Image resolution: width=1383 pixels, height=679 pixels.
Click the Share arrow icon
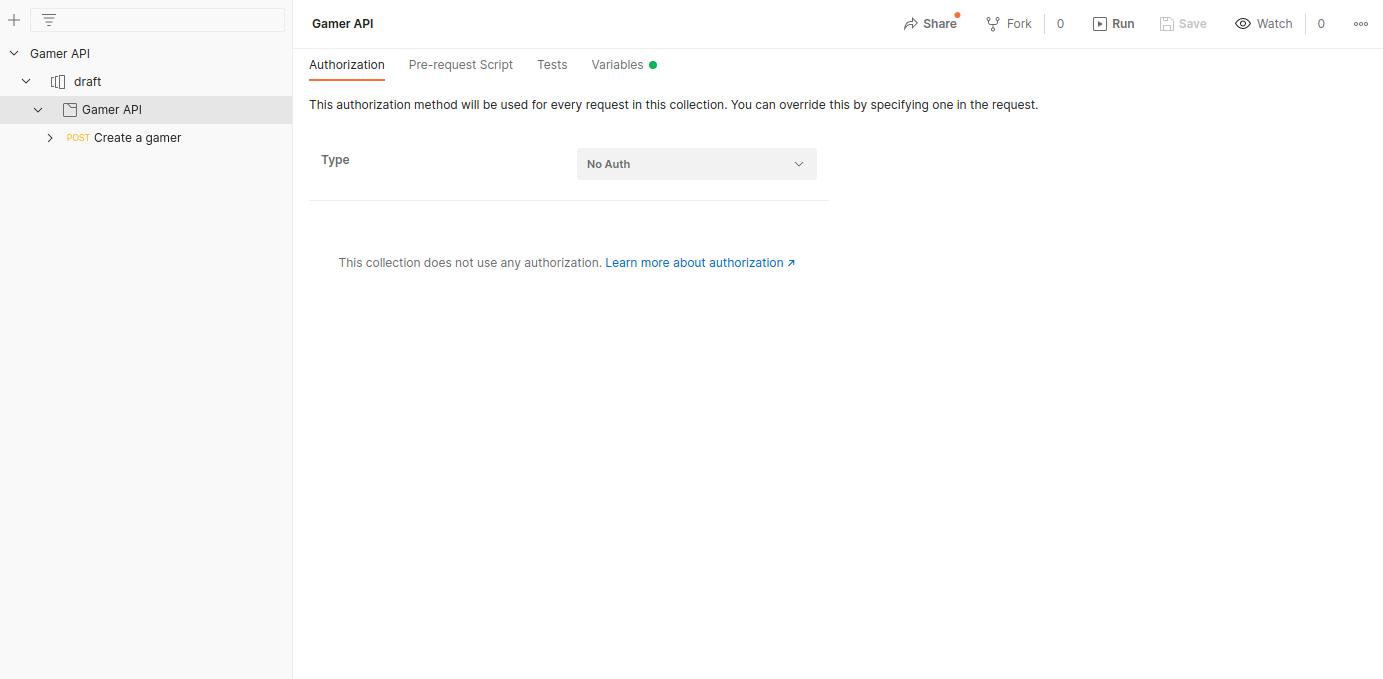(911, 24)
